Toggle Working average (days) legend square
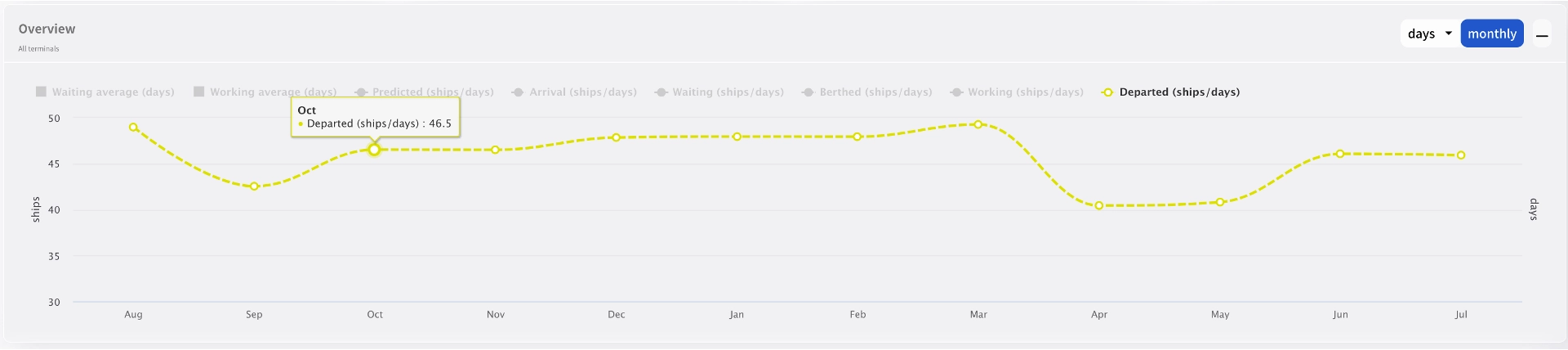Image resolution: width=1568 pixels, height=350 pixels. click(x=198, y=92)
